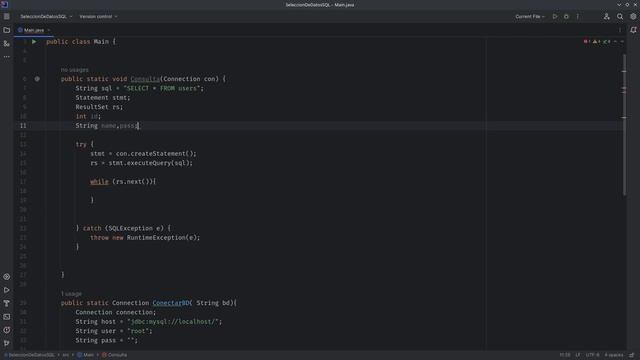640x360 pixels.
Task: Open the Services tool window
Action: [7, 277]
